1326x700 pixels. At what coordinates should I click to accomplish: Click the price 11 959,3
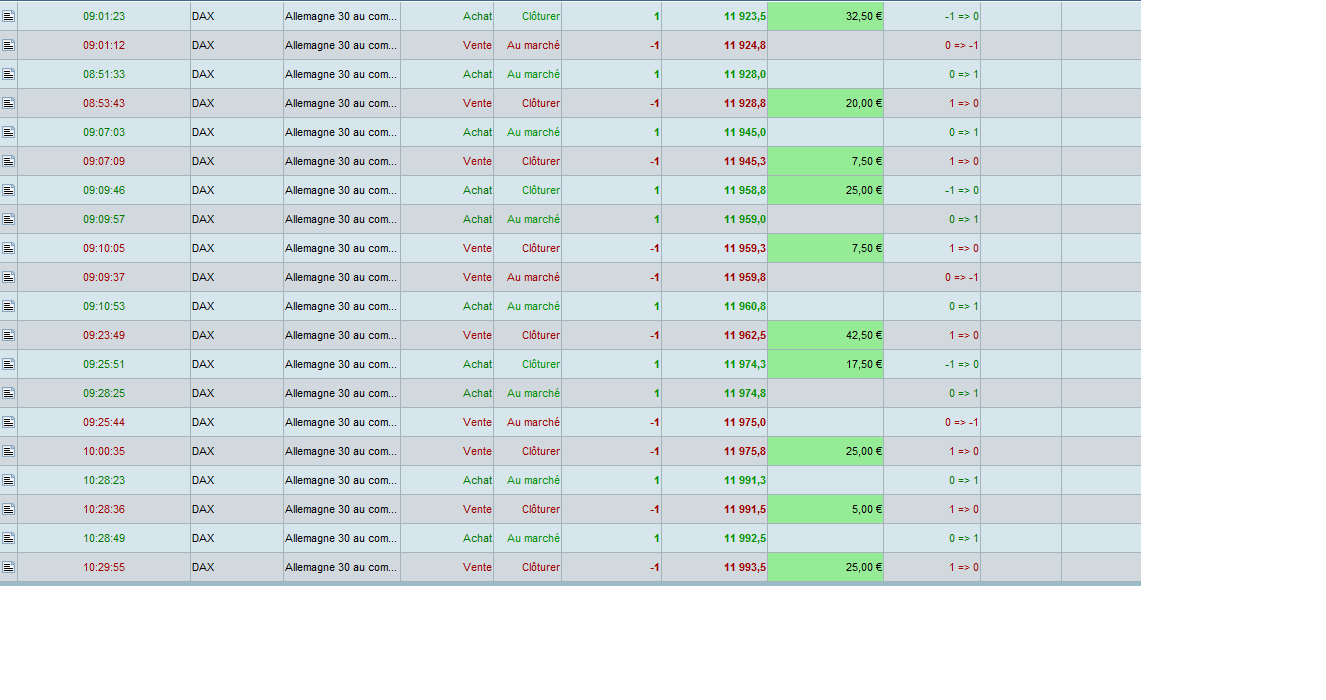coord(745,248)
